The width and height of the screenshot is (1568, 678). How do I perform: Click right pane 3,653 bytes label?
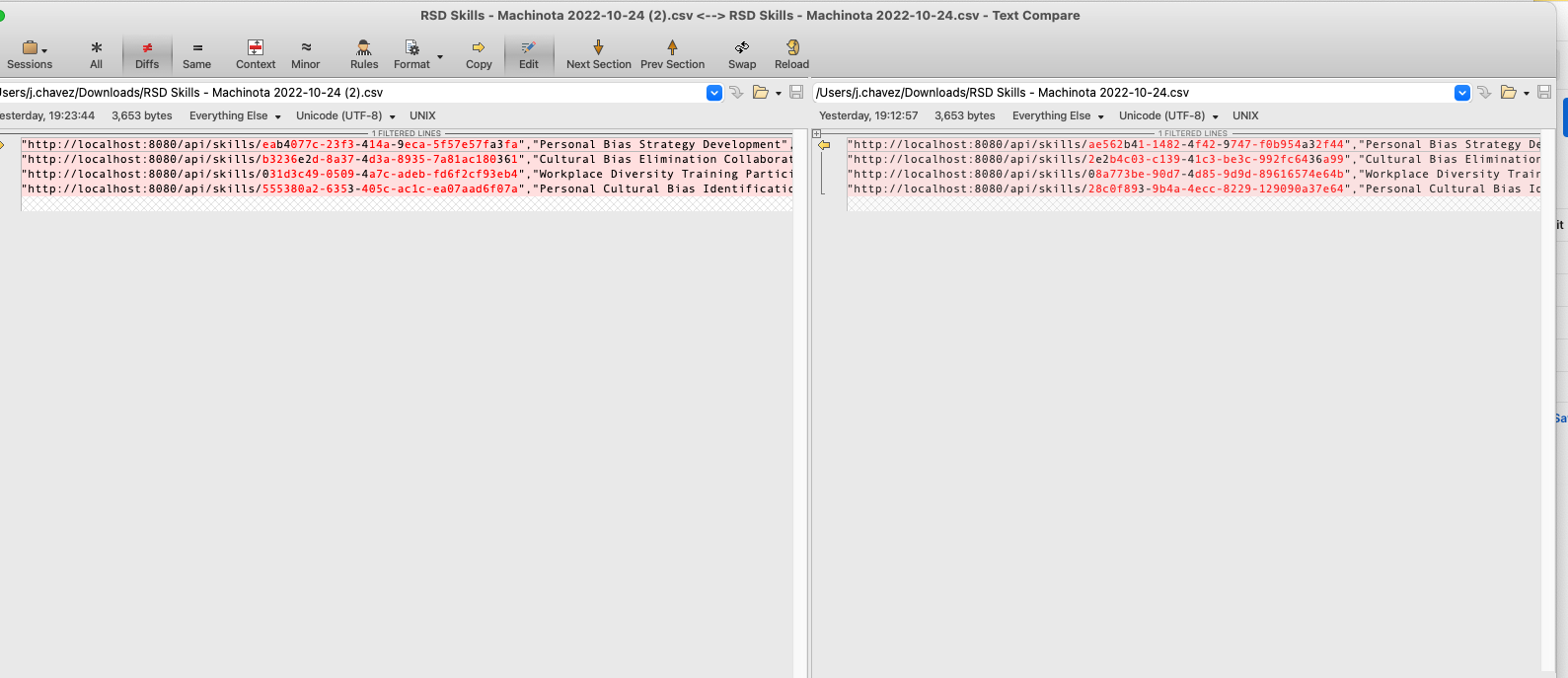965,115
